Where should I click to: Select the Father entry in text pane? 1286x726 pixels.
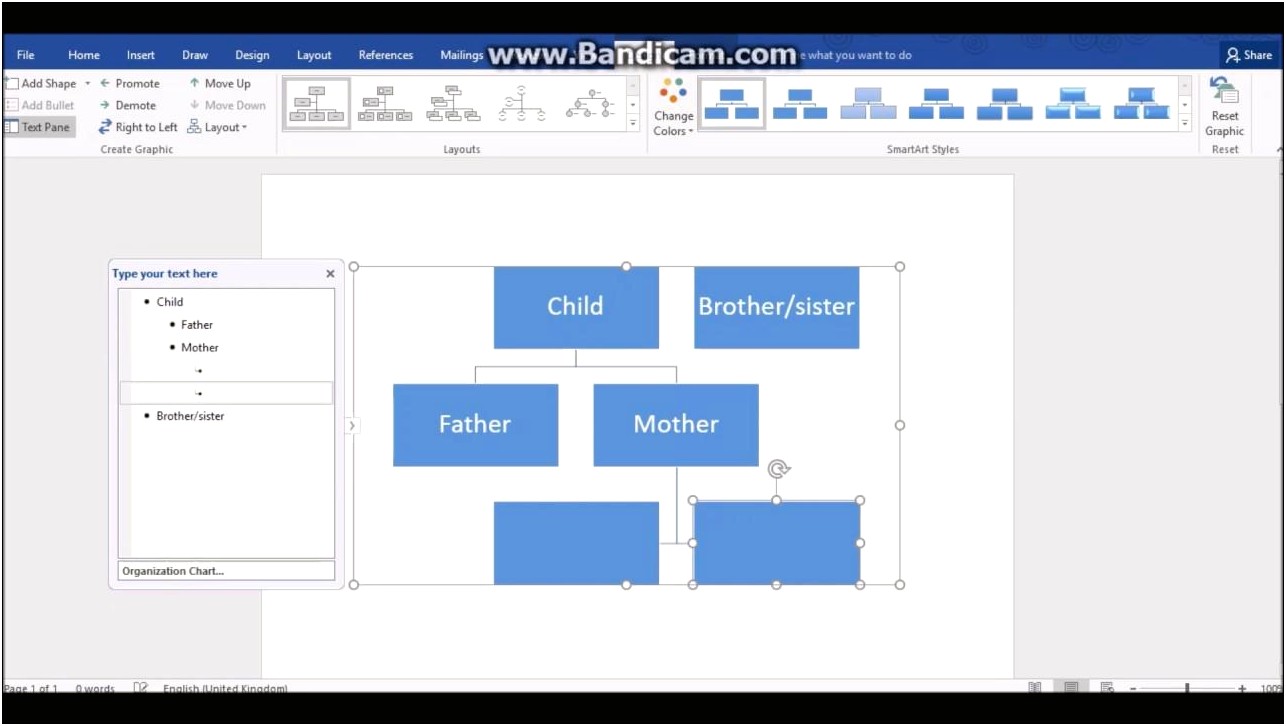pyautogui.click(x=197, y=324)
